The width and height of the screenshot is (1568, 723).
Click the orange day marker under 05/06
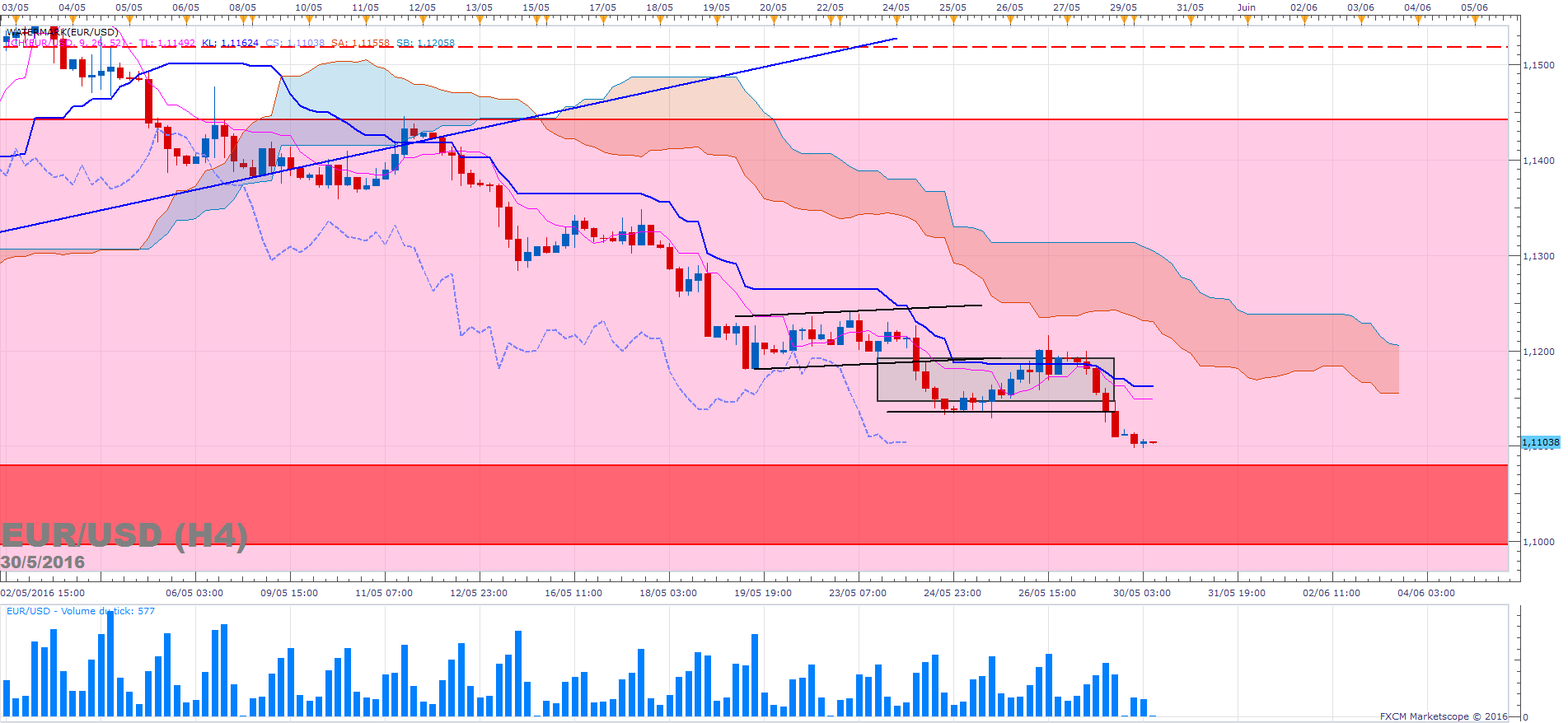pos(1475,19)
